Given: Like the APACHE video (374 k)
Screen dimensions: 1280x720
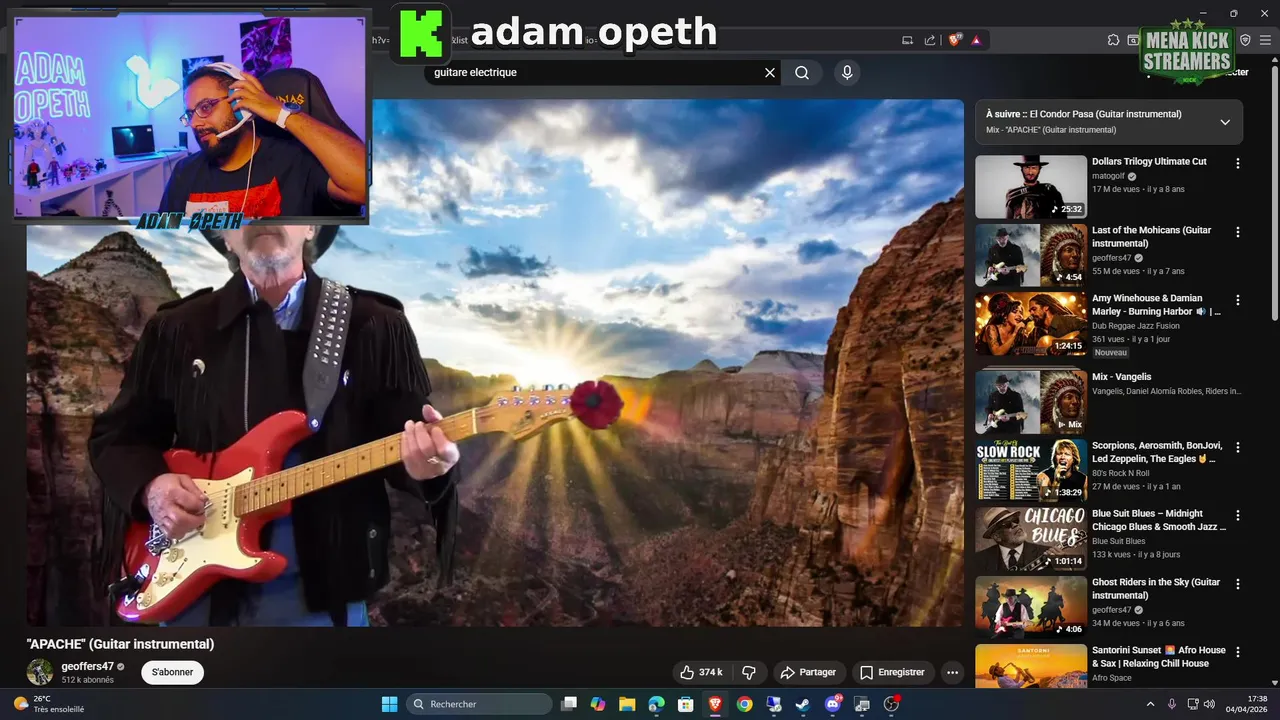Looking at the screenshot, I should [x=702, y=672].
